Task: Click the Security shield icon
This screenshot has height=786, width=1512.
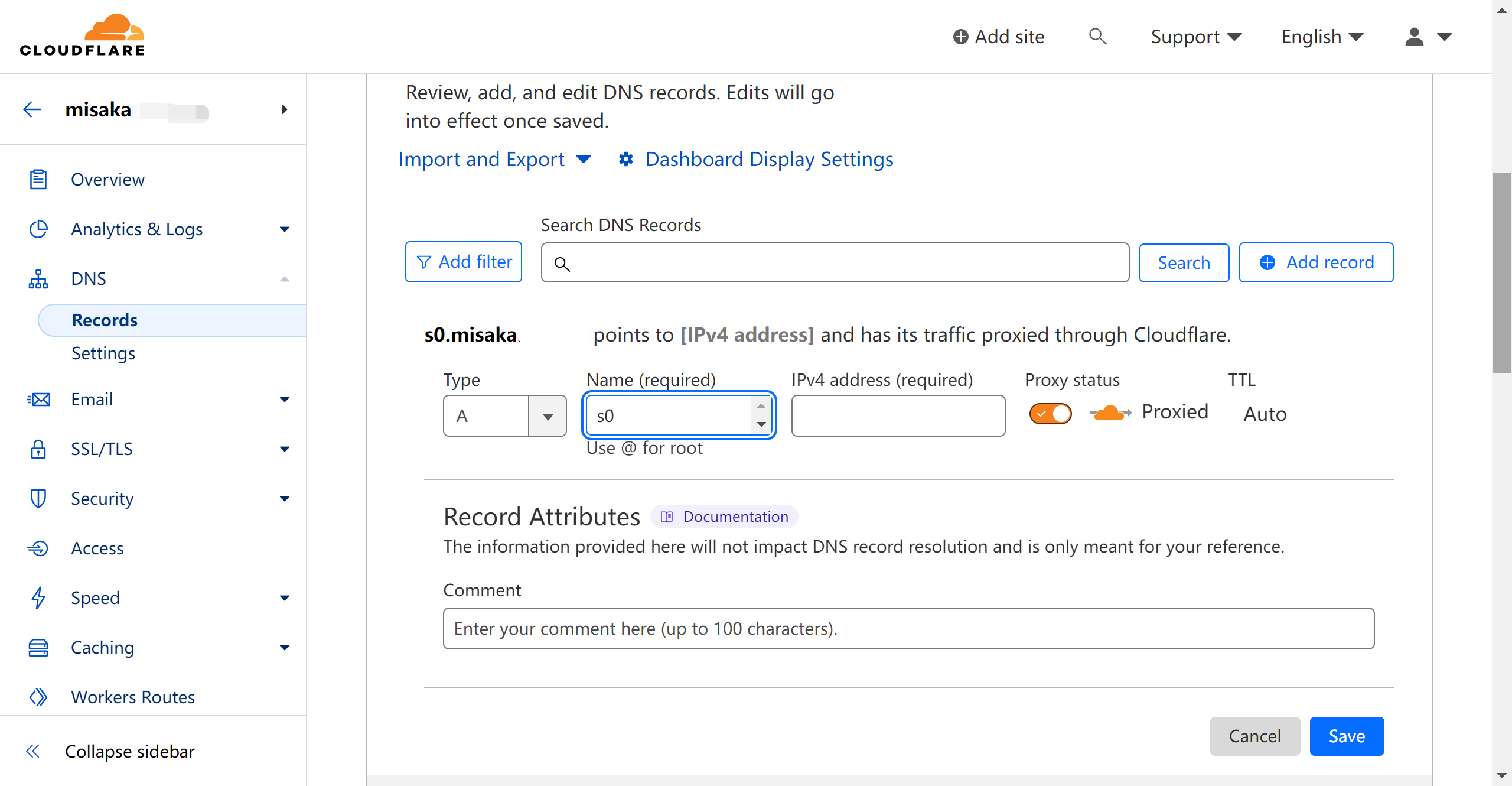Action: click(x=38, y=499)
